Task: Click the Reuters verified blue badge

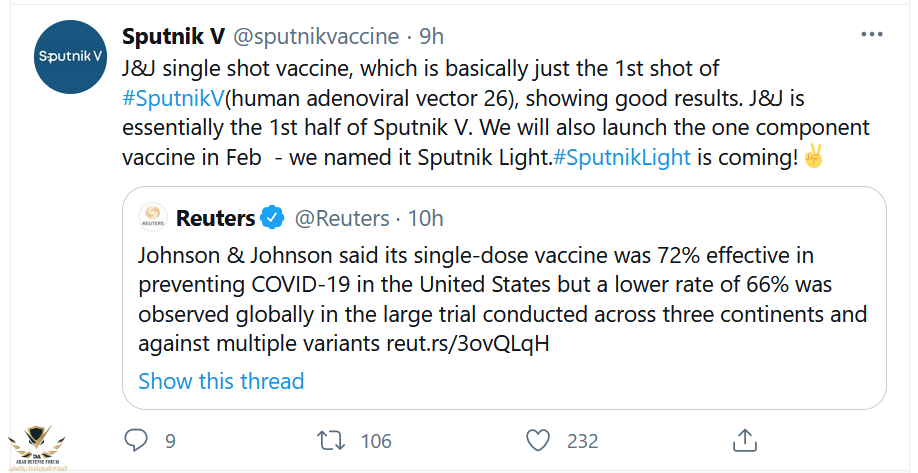Action: [272, 218]
